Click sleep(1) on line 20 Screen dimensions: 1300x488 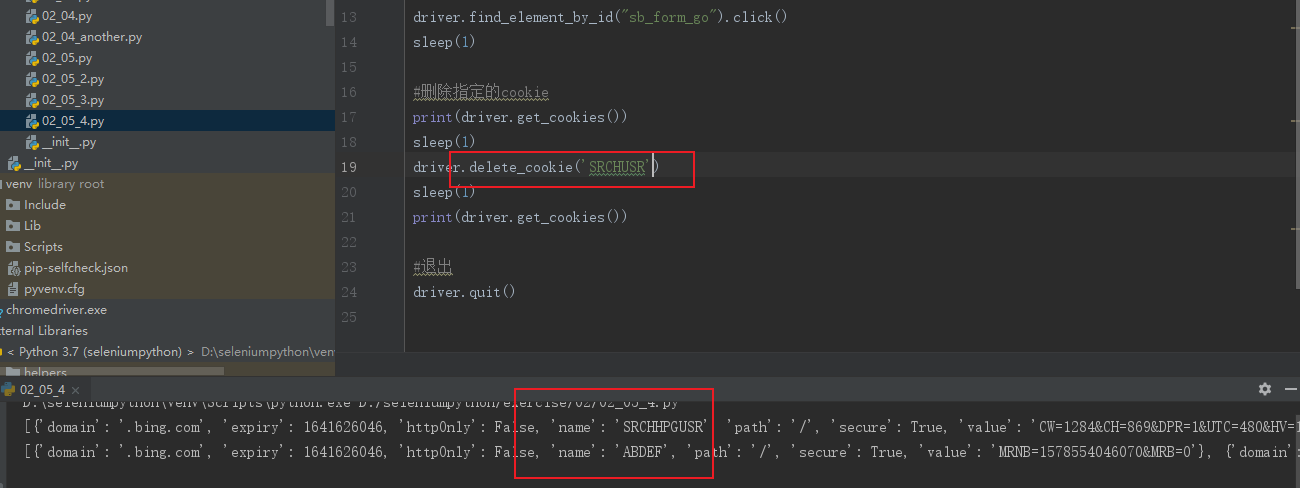click(x=444, y=192)
